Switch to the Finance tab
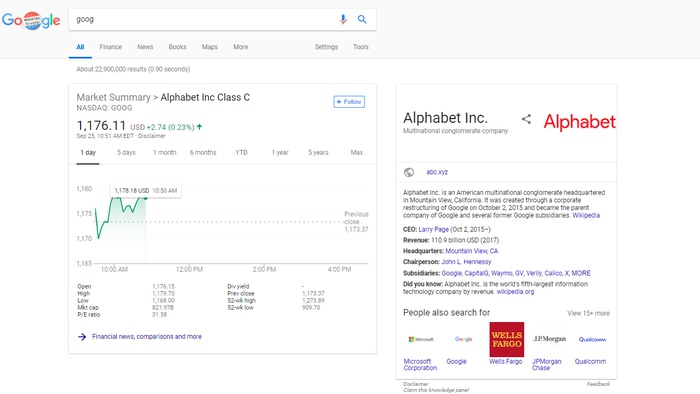The height and width of the screenshot is (394, 700). click(x=111, y=47)
